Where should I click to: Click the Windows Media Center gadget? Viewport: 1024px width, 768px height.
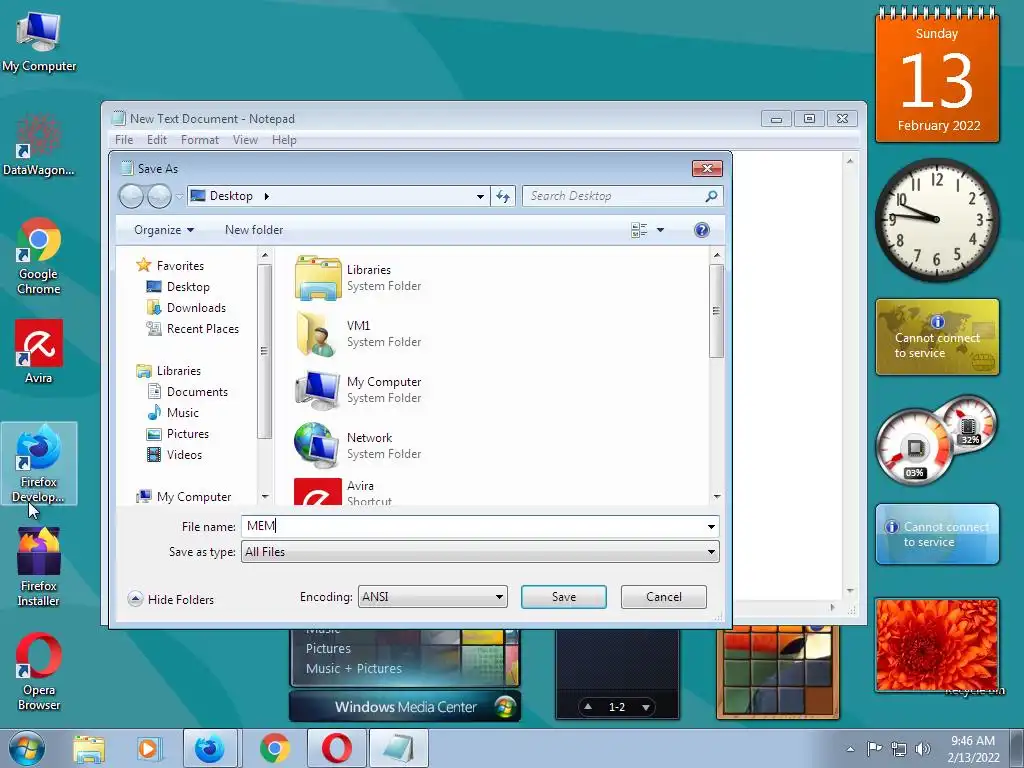point(405,675)
